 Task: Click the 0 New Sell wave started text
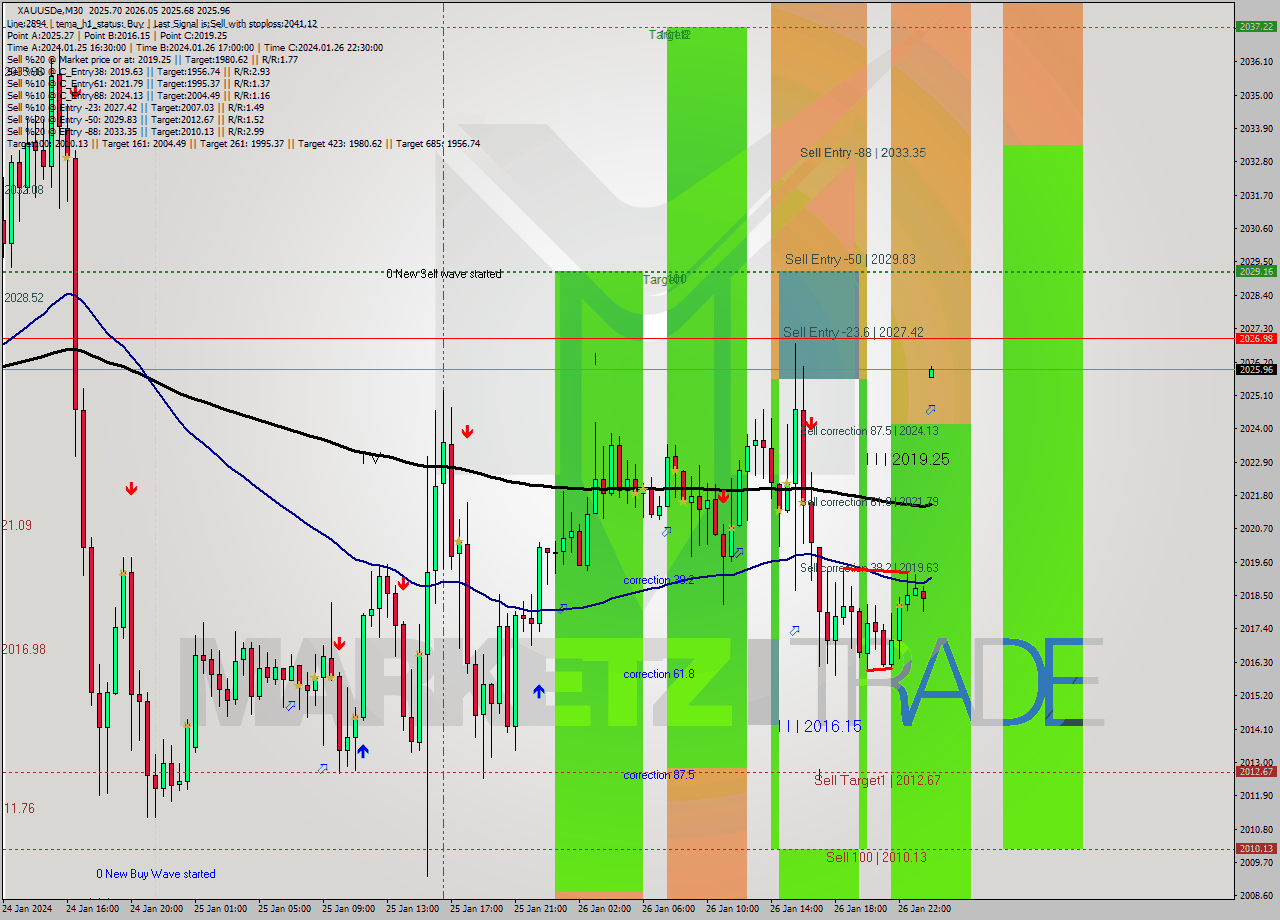(x=444, y=274)
